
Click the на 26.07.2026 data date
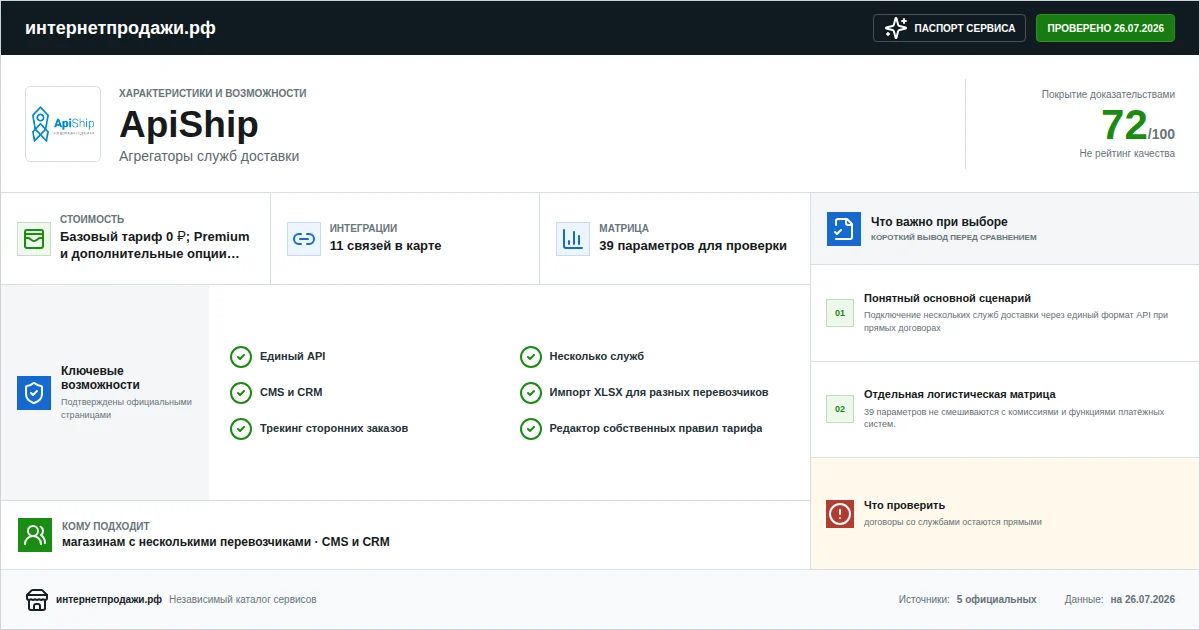[1142, 600]
